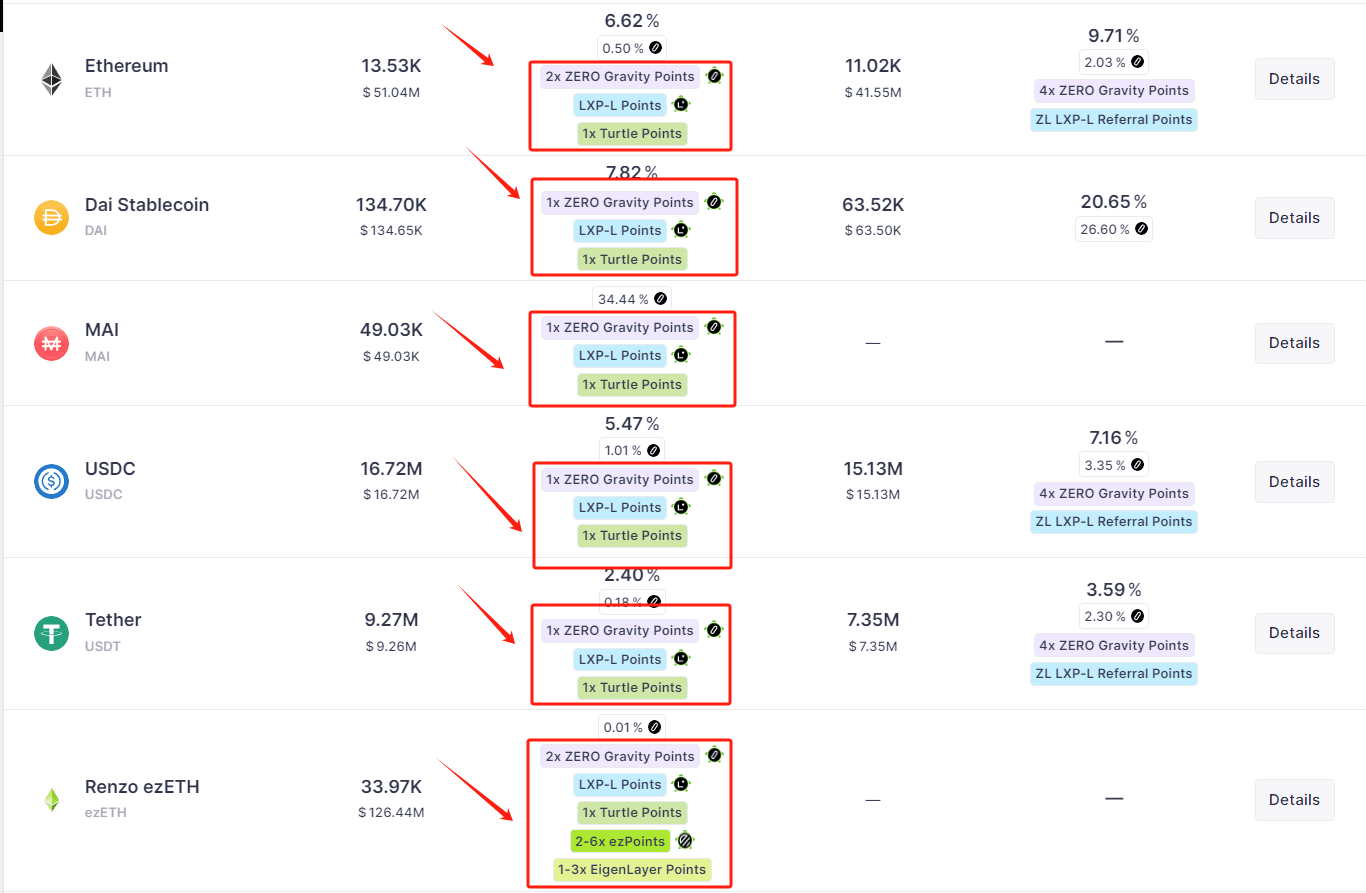Image resolution: width=1366 pixels, height=893 pixels.
Task: Open Details for Renzo ezETH
Action: click(x=1294, y=800)
